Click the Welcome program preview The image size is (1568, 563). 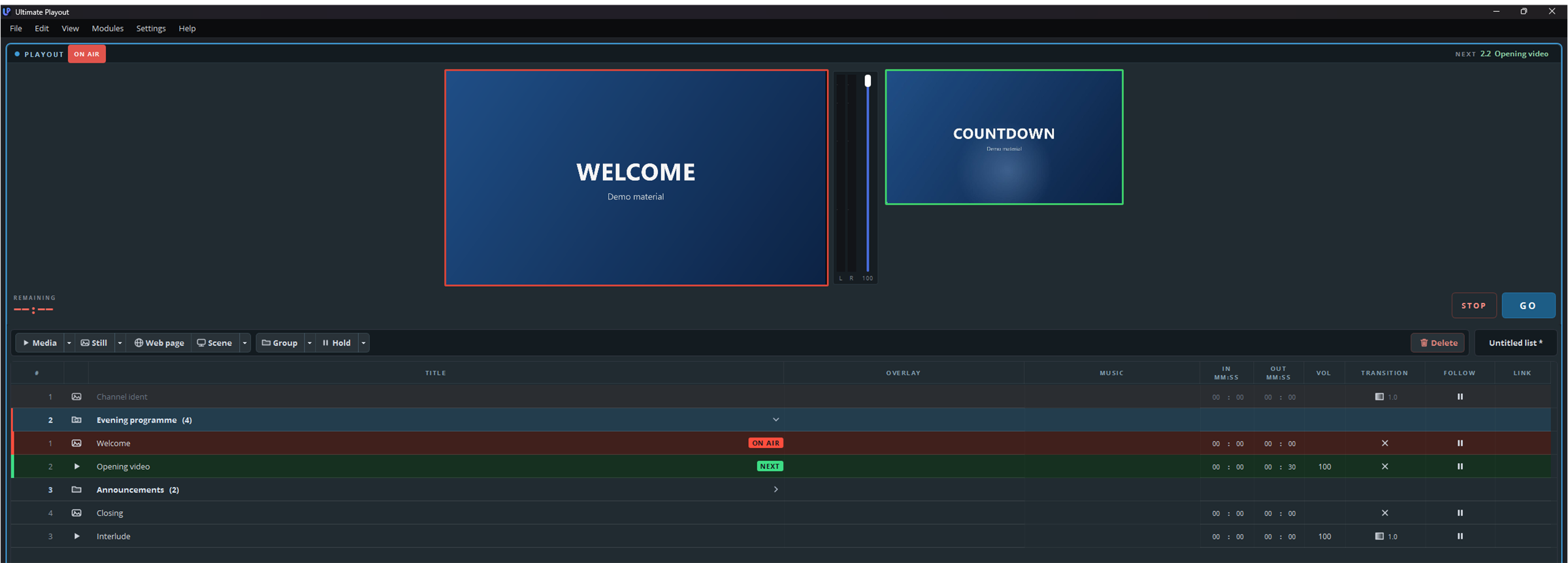pyautogui.click(x=636, y=178)
